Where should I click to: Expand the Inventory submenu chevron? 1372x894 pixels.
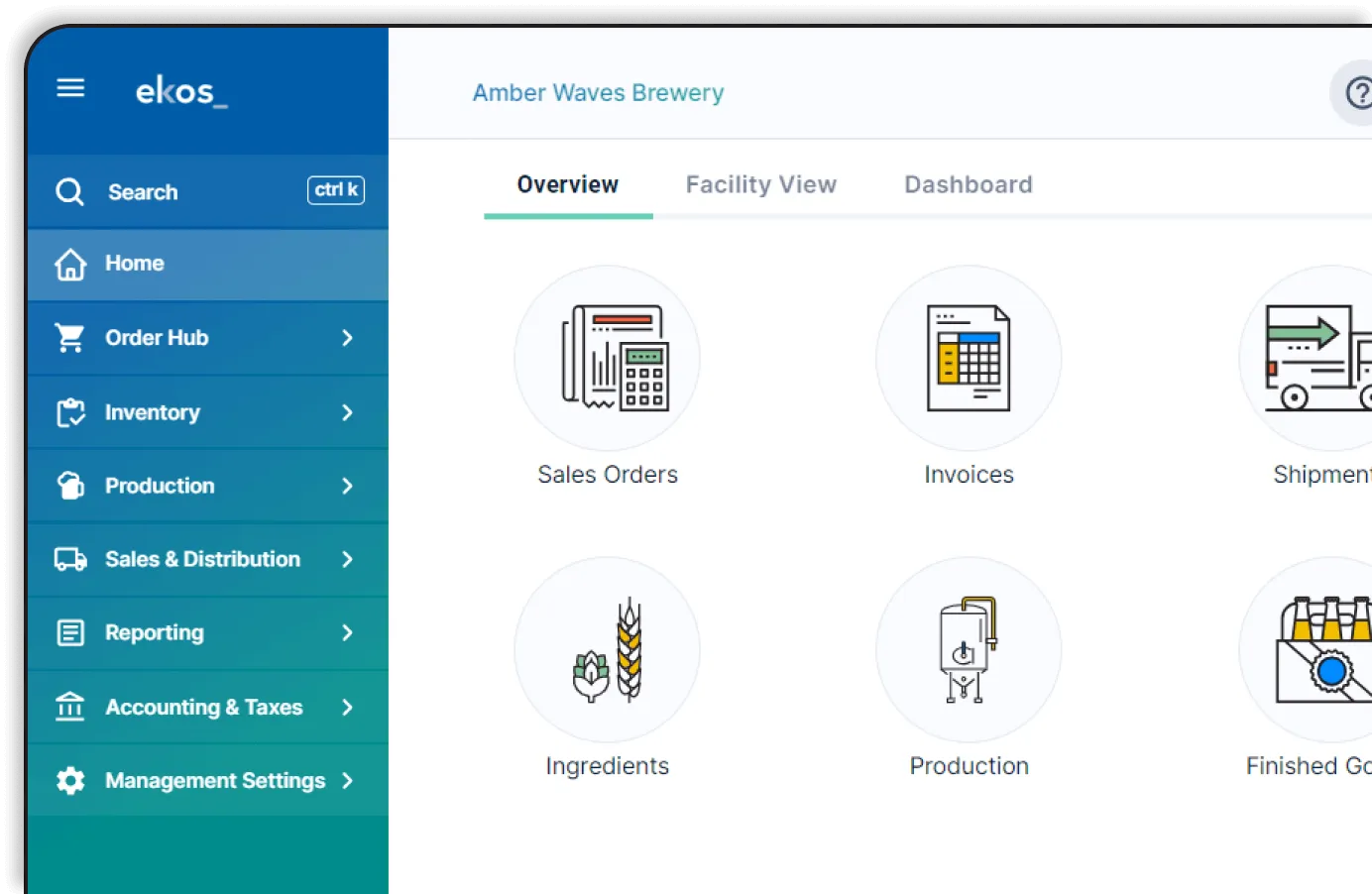point(347,412)
